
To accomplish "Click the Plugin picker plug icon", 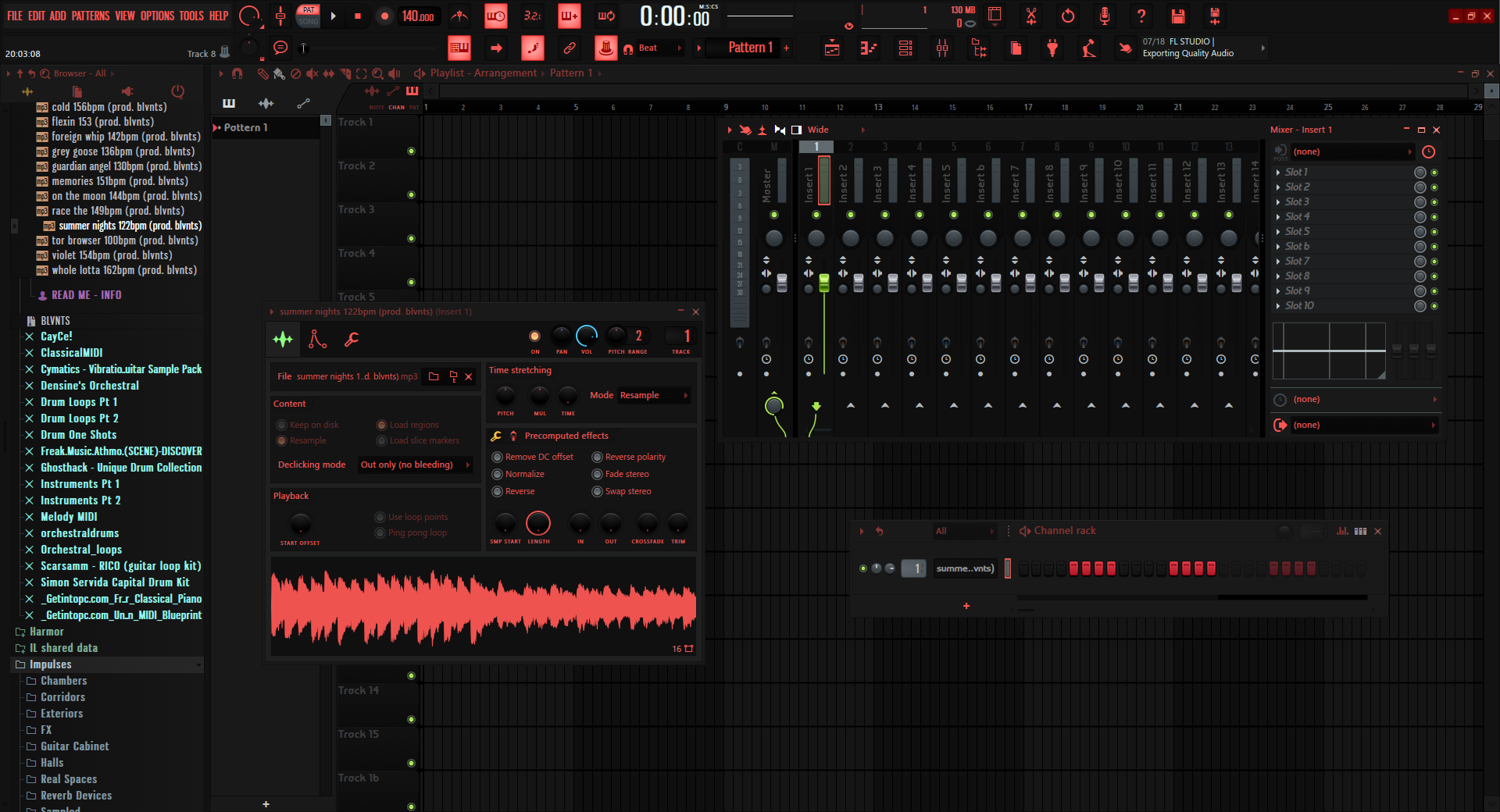I will 1052,48.
